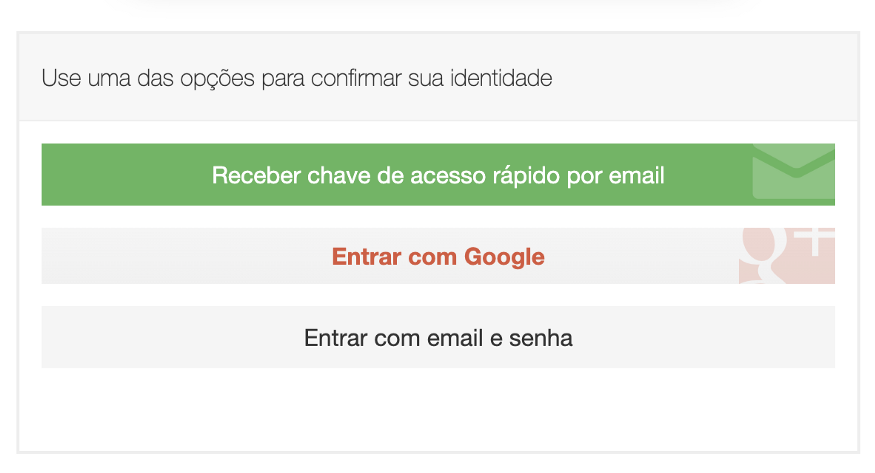
Task: Click the Google Plus logo icon
Action: tap(787, 256)
